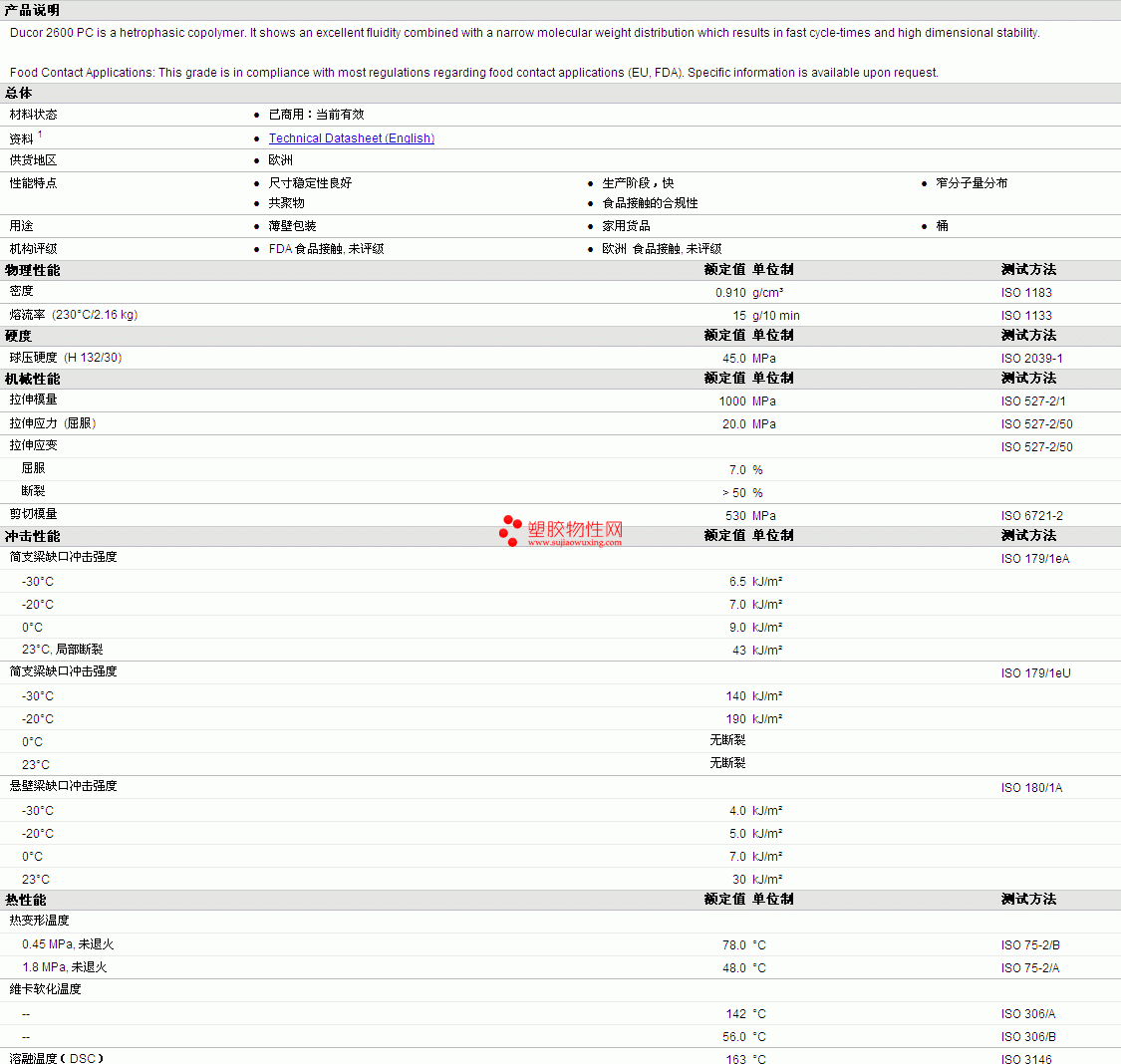Click the ISO 179/1eA test method
Image resolution: width=1121 pixels, height=1064 pixels.
coord(1034,558)
